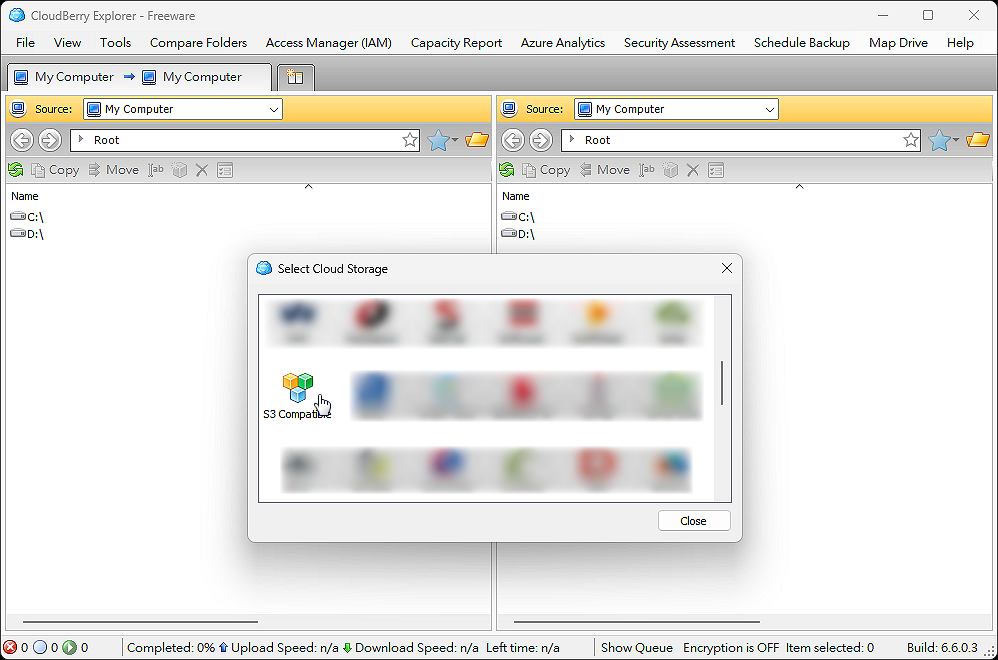
Task: Open right pane blue star favorites dropdown
Action: [943, 140]
